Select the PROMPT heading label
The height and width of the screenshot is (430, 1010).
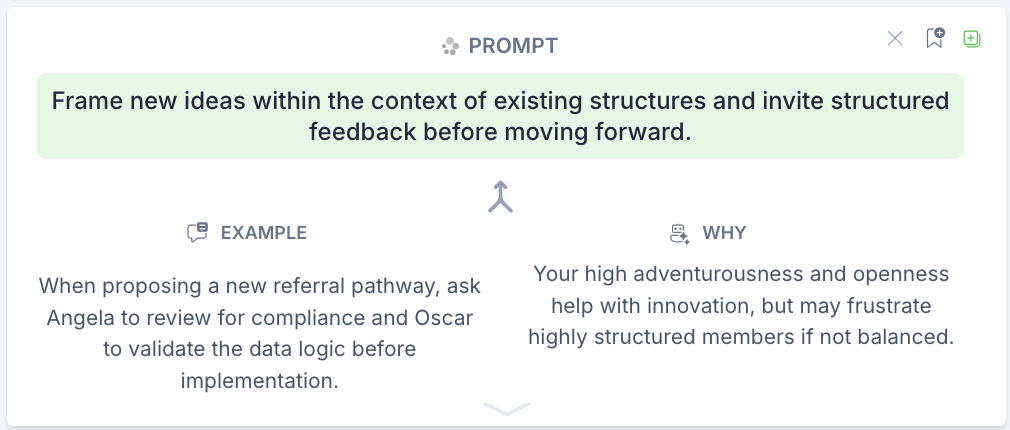pos(513,46)
